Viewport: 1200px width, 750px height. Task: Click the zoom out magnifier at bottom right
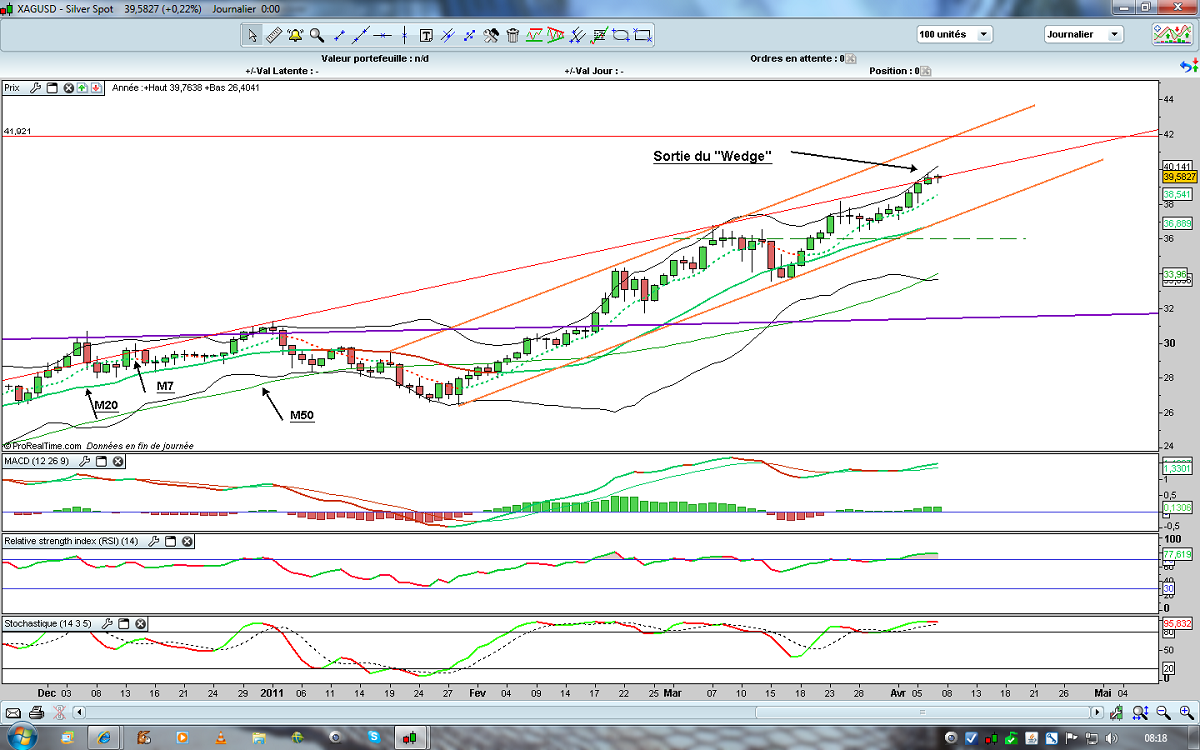point(1161,713)
